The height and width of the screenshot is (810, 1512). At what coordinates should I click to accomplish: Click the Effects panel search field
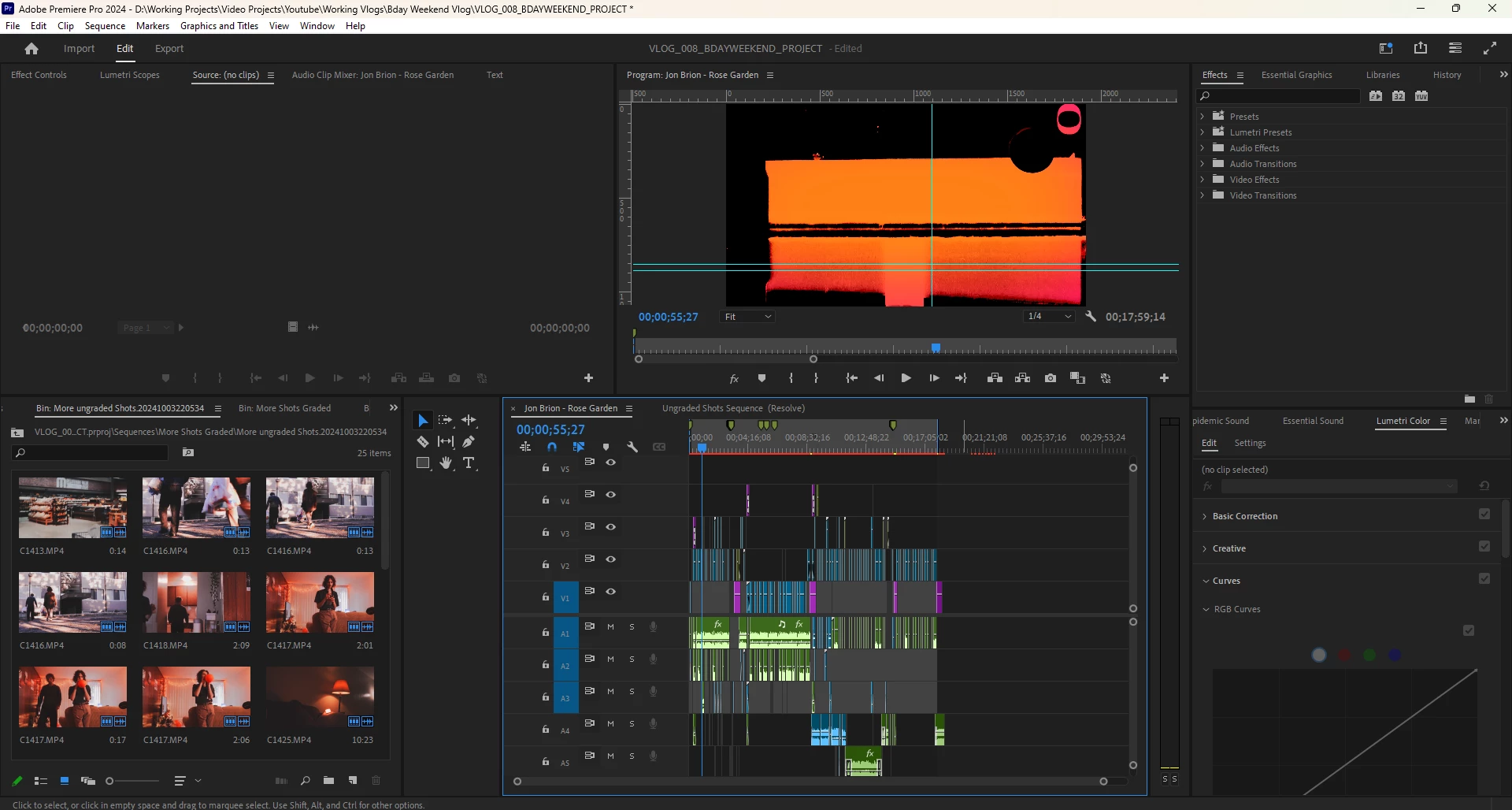pyautogui.click(x=1278, y=96)
